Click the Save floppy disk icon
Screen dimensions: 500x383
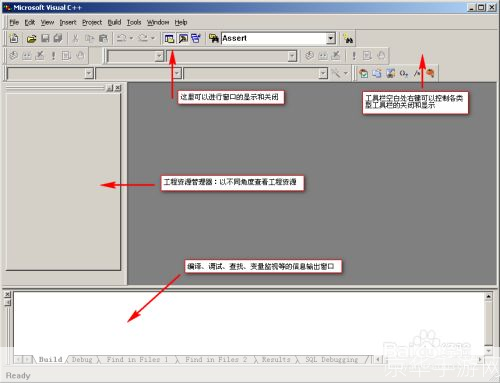[x=45, y=39]
